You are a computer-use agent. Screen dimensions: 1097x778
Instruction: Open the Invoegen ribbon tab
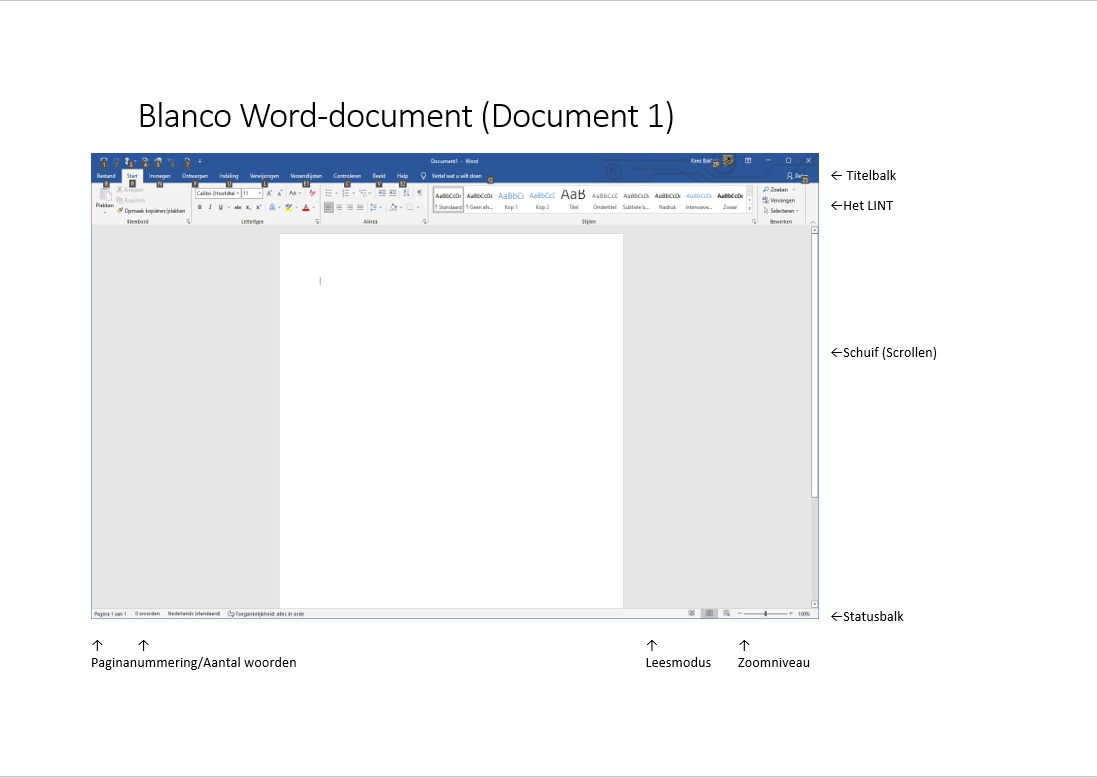pyautogui.click(x=160, y=175)
